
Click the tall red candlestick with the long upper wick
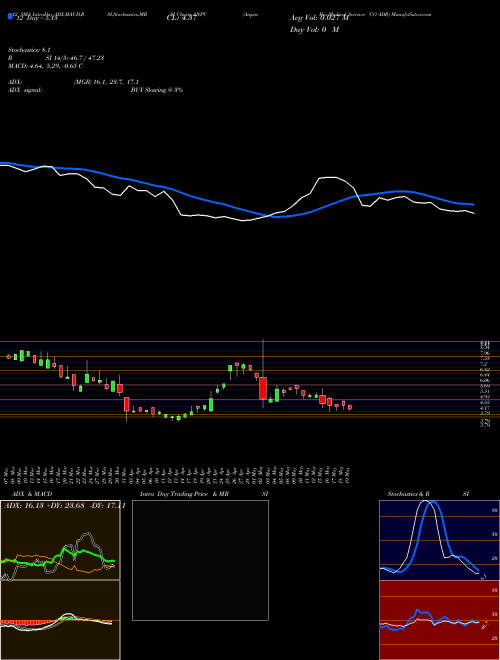point(263,388)
